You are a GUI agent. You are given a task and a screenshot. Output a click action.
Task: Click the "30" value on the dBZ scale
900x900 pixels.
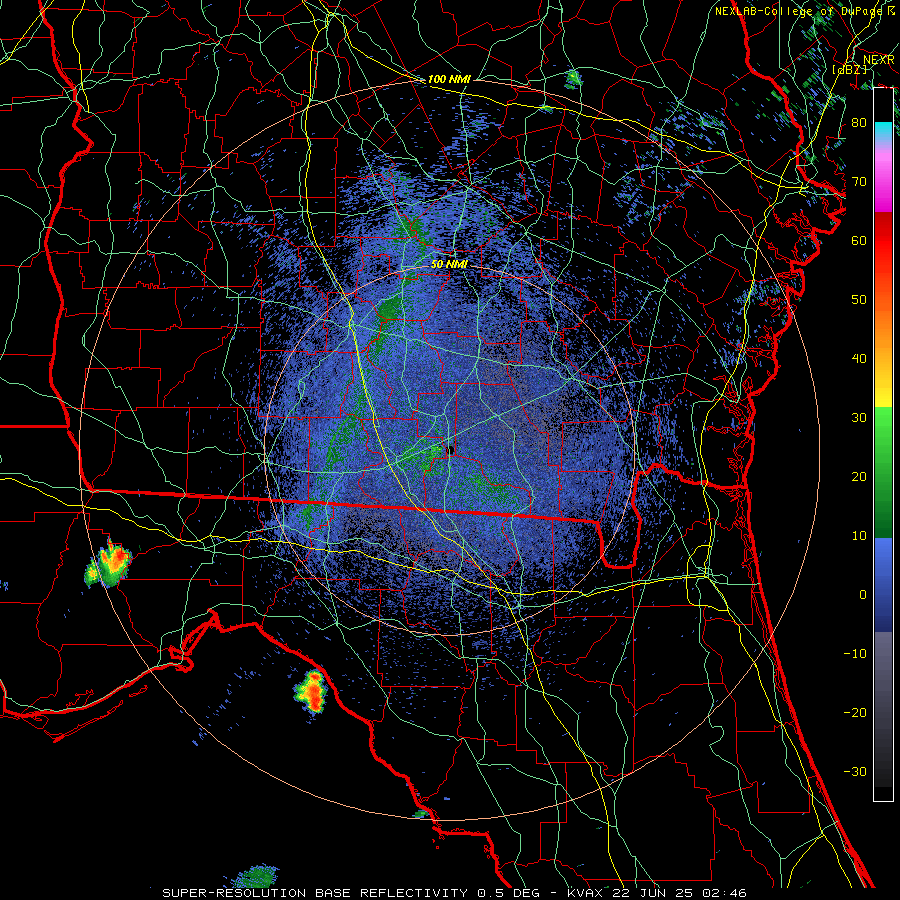859,417
